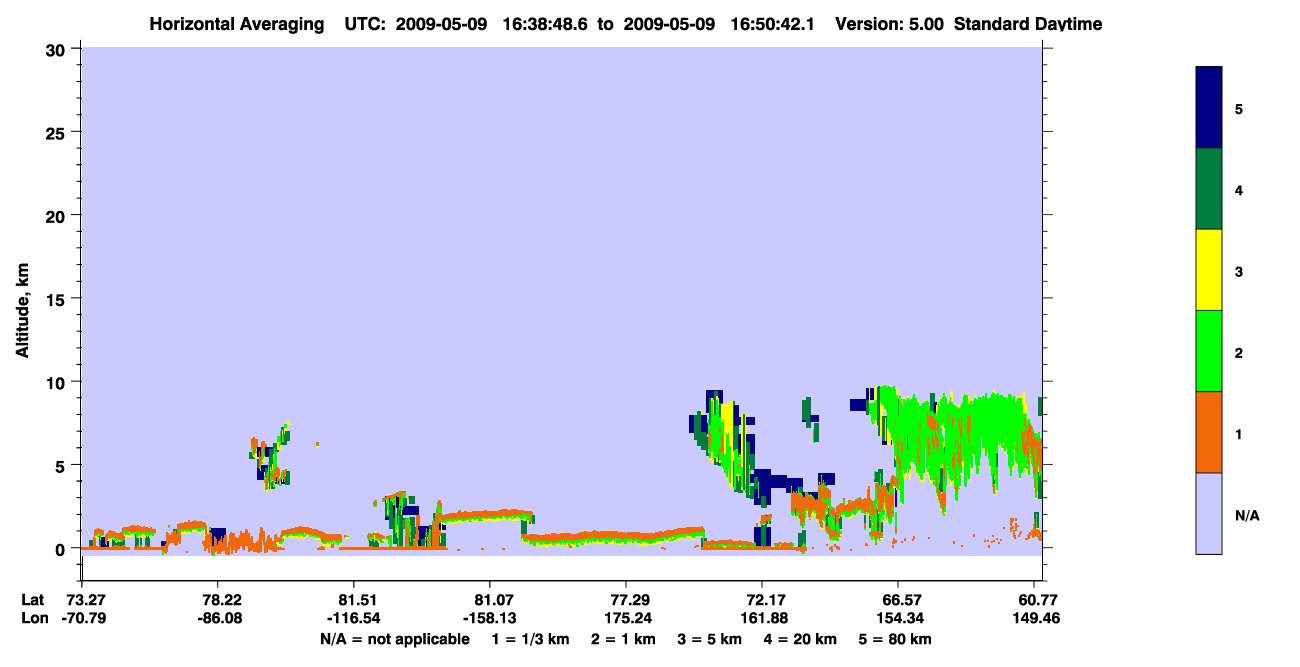Click the 'Lon' row label
The width and height of the screenshot is (1300, 667).
pyautogui.click(x=33, y=618)
